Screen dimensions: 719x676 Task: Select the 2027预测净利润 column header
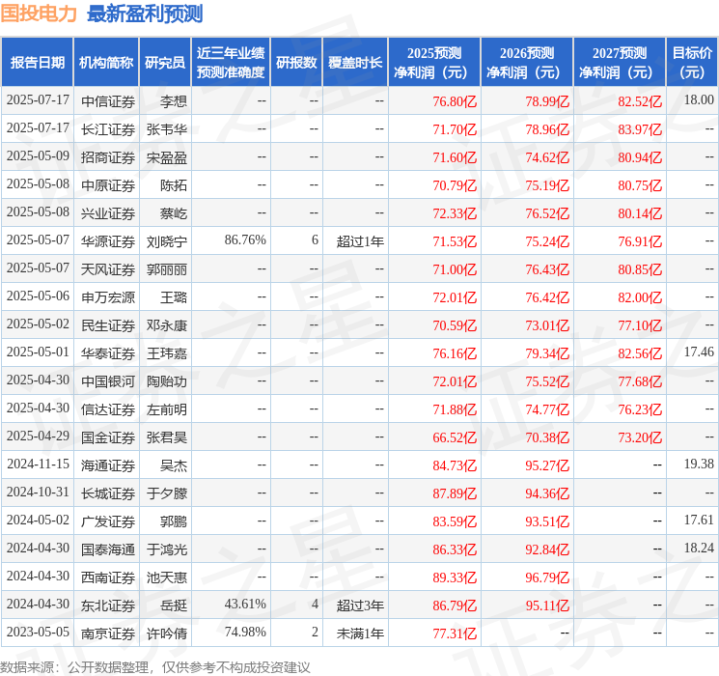pyautogui.click(x=619, y=62)
